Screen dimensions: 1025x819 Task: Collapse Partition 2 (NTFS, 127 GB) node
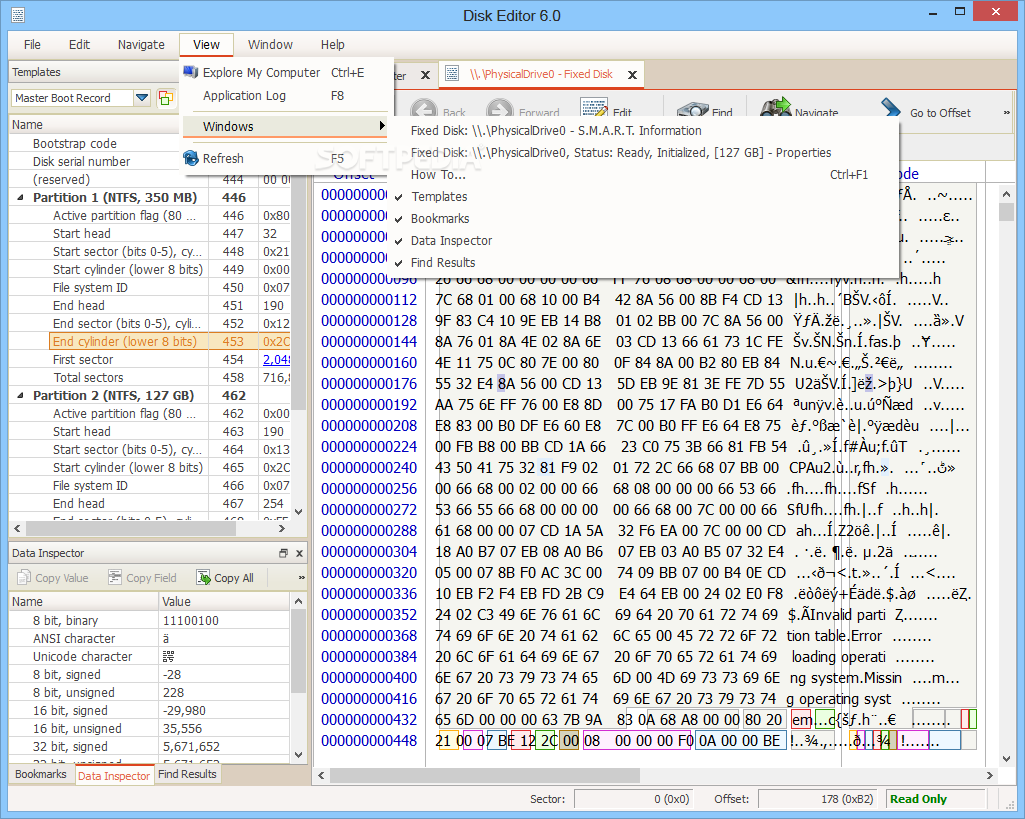coord(20,395)
